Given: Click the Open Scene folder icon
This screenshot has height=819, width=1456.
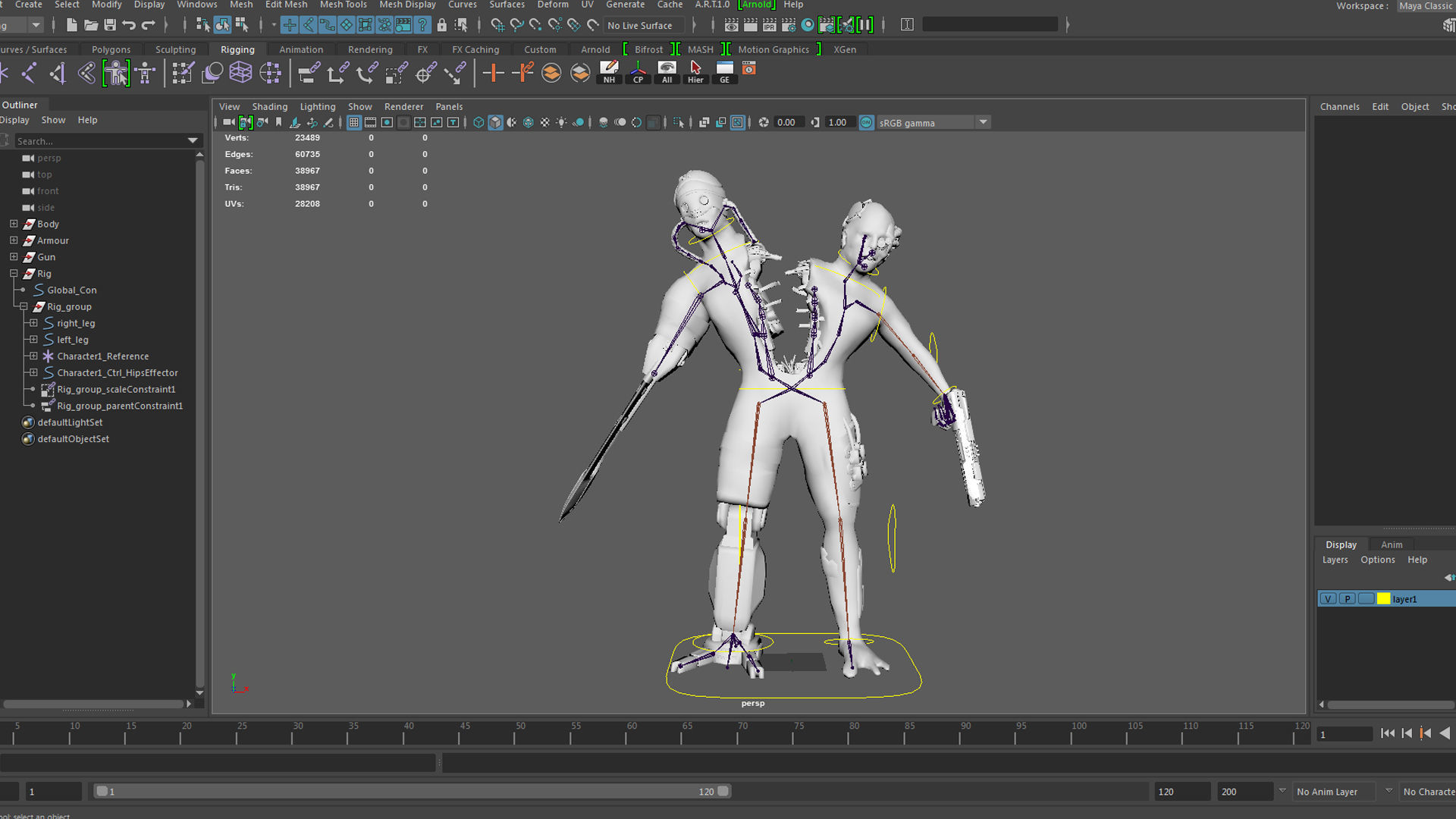Looking at the screenshot, I should [91, 25].
